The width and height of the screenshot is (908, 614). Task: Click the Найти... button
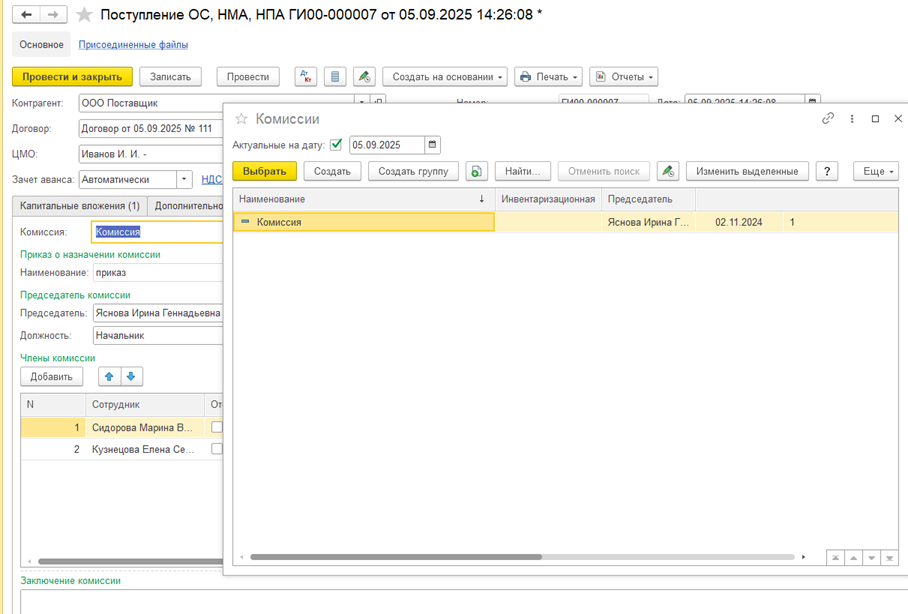pos(522,171)
